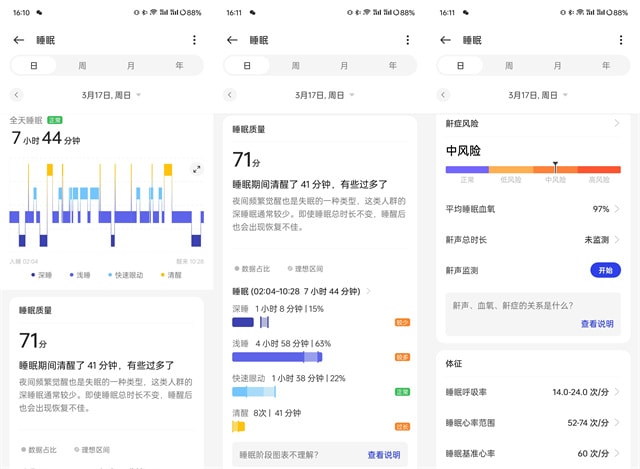
Task: Select 年 tab in right screen
Action: pyautogui.click(x=606, y=66)
